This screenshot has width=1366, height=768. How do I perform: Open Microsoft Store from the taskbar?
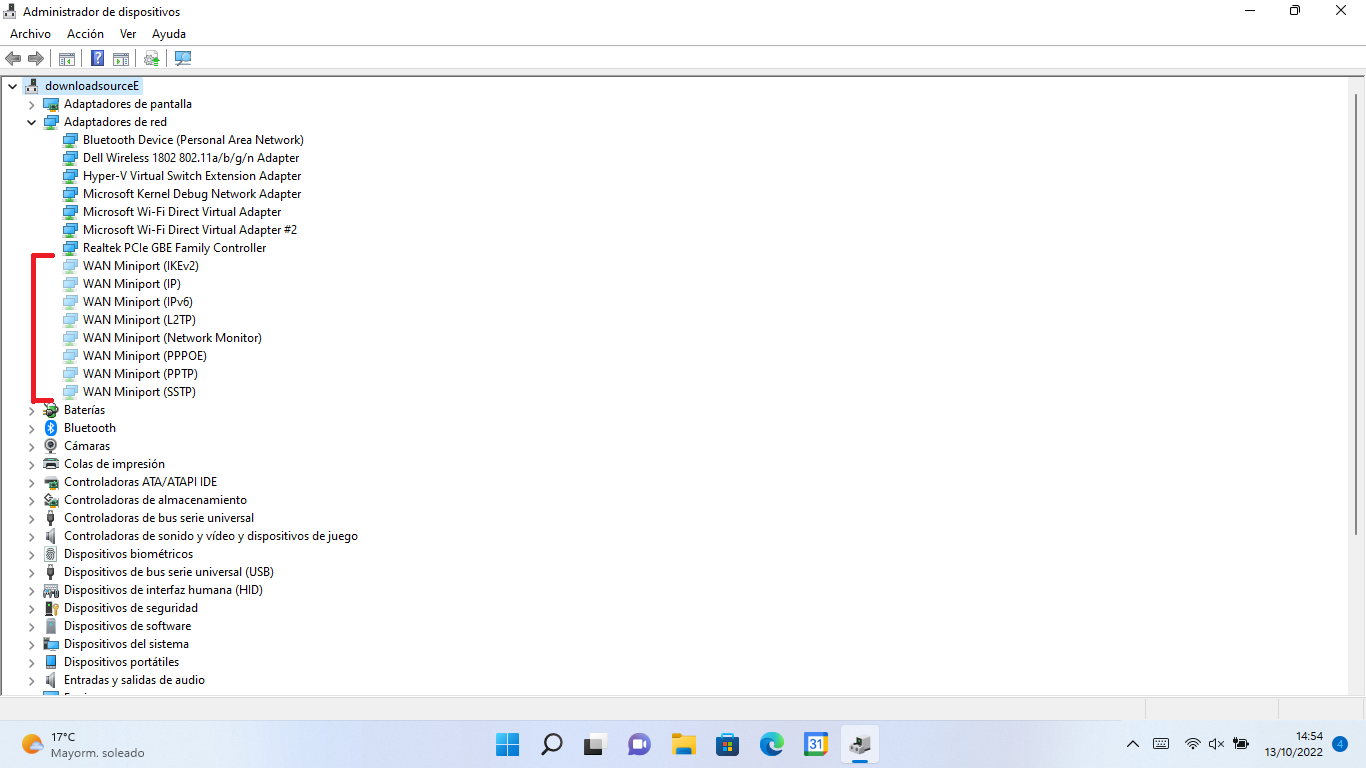727,745
